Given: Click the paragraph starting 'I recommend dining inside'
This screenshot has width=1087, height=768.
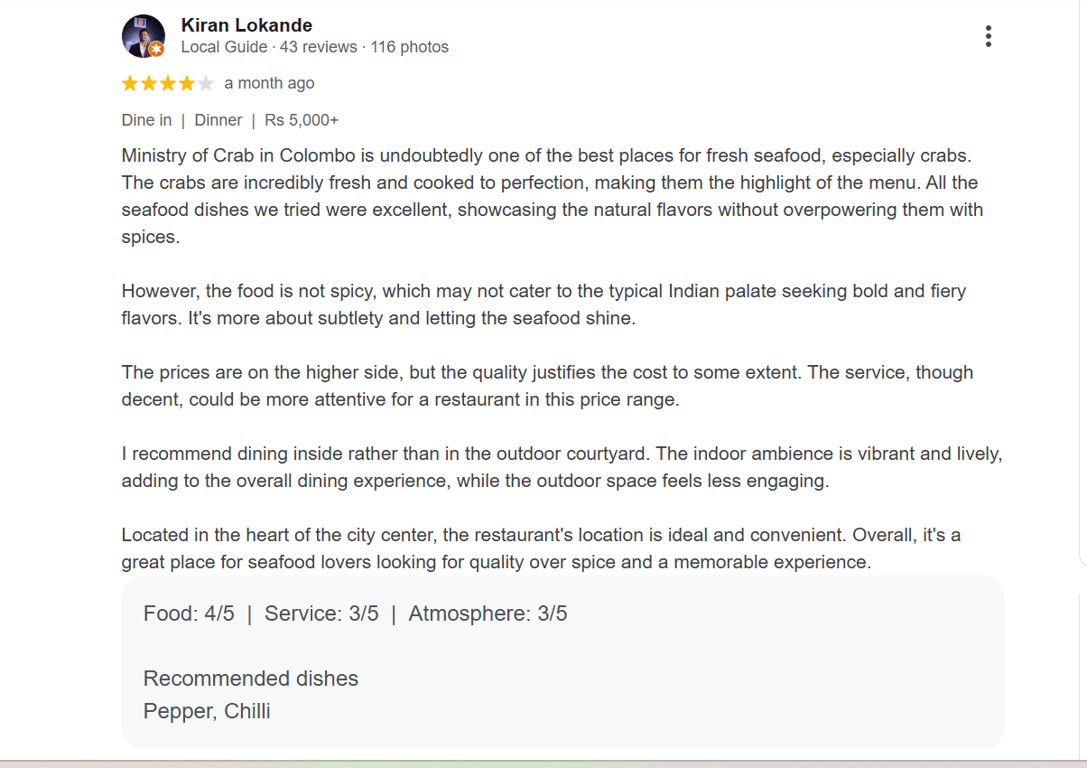Looking at the screenshot, I should [560, 467].
